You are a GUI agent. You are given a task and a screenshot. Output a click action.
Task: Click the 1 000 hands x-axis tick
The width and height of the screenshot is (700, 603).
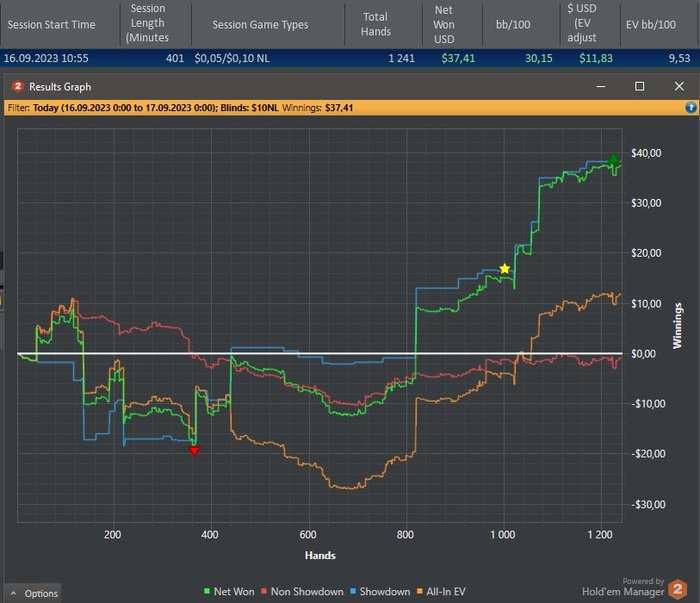pyautogui.click(x=503, y=534)
